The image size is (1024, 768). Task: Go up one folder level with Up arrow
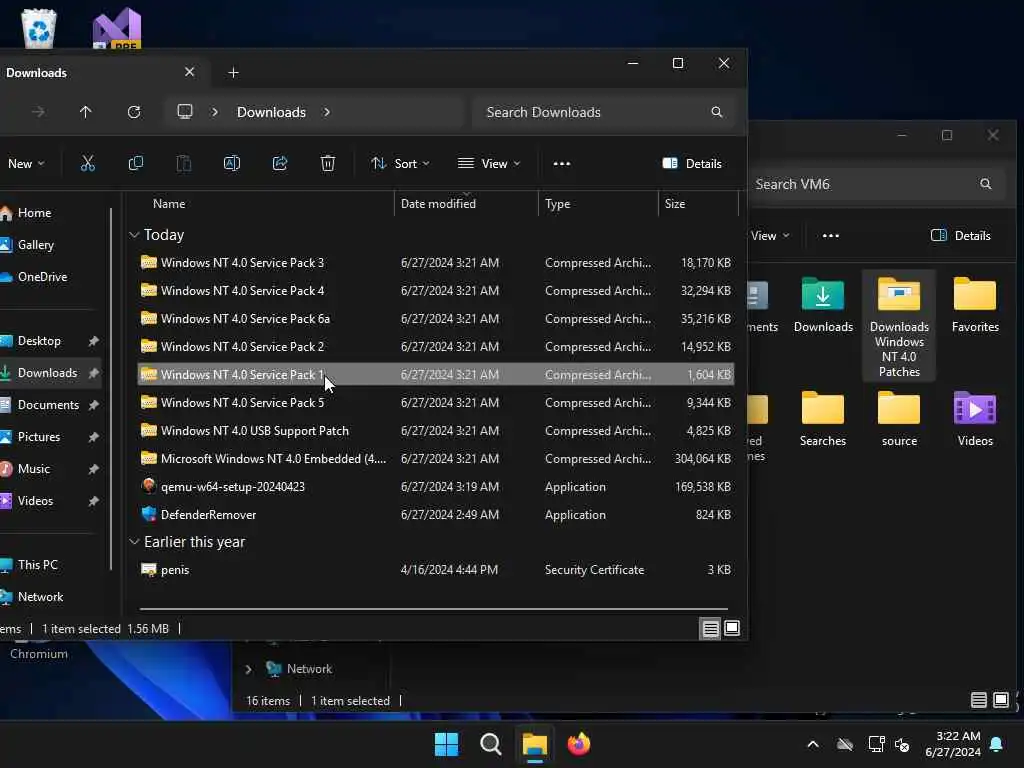click(x=86, y=112)
